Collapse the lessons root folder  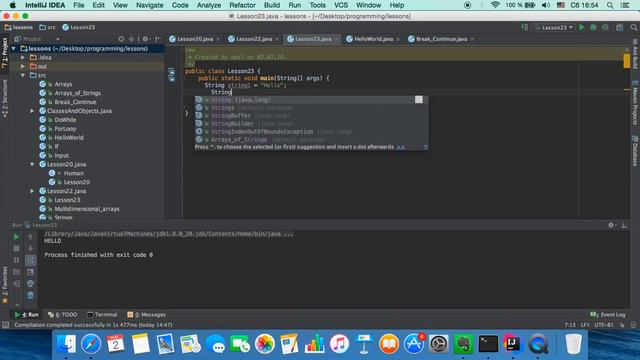tap(14, 49)
